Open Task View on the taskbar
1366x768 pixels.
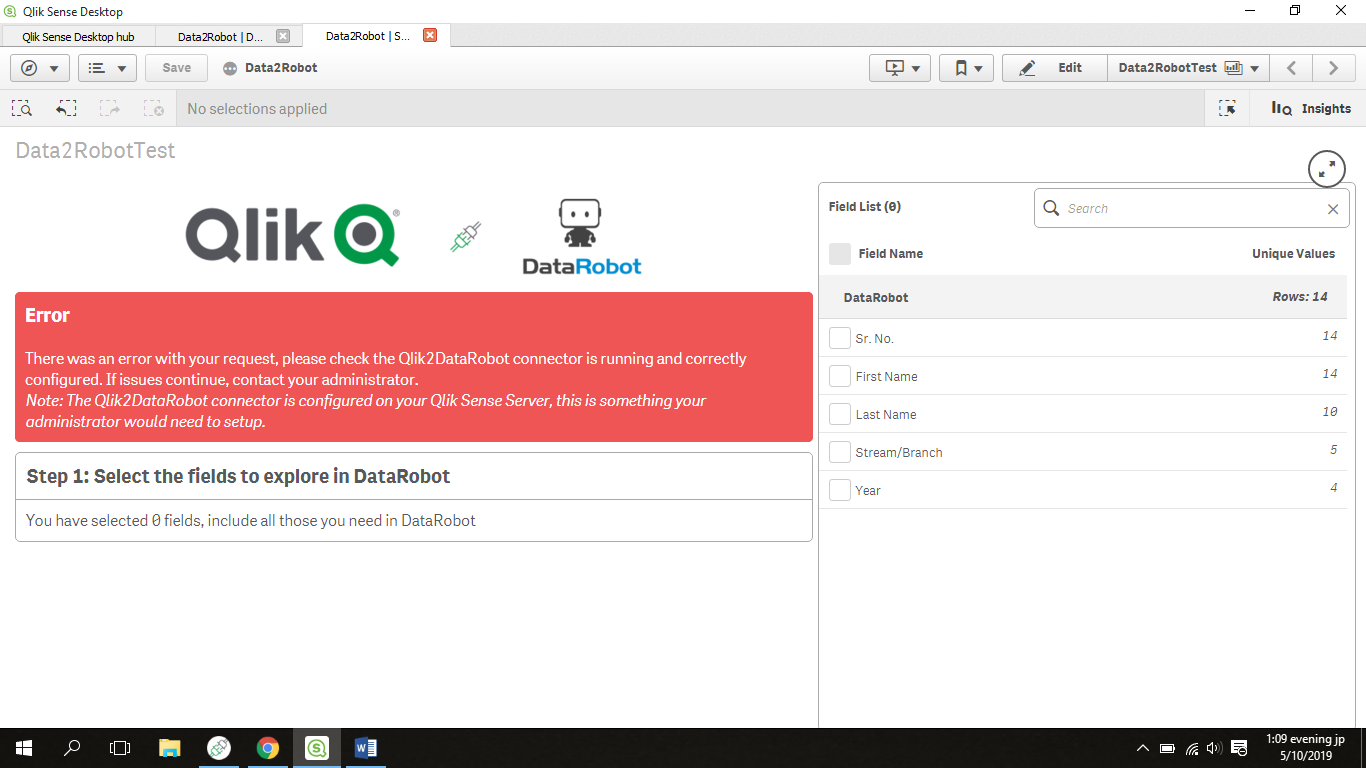pos(120,748)
